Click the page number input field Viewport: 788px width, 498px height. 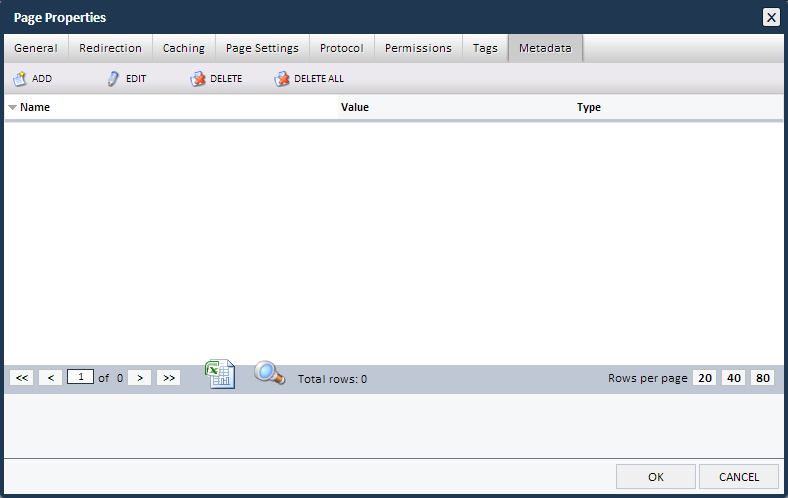(x=80, y=377)
